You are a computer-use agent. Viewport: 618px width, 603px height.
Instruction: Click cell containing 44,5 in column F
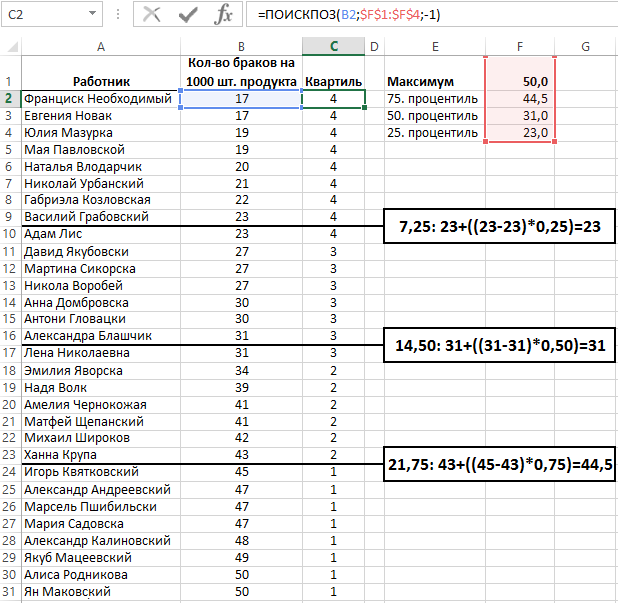click(x=520, y=98)
